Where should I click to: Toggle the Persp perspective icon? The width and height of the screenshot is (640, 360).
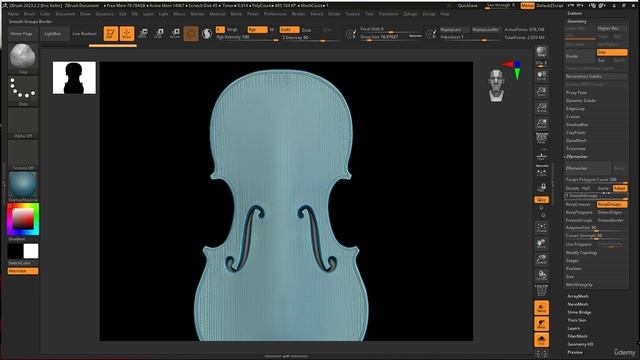[542, 139]
